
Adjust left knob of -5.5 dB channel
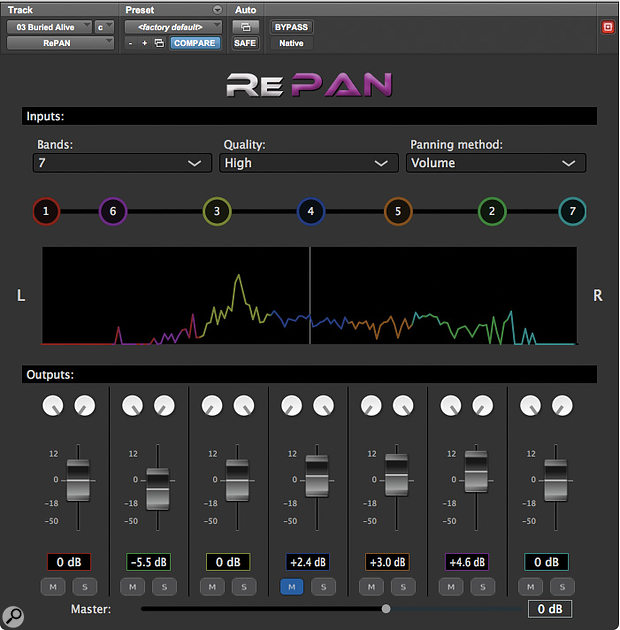[x=133, y=405]
